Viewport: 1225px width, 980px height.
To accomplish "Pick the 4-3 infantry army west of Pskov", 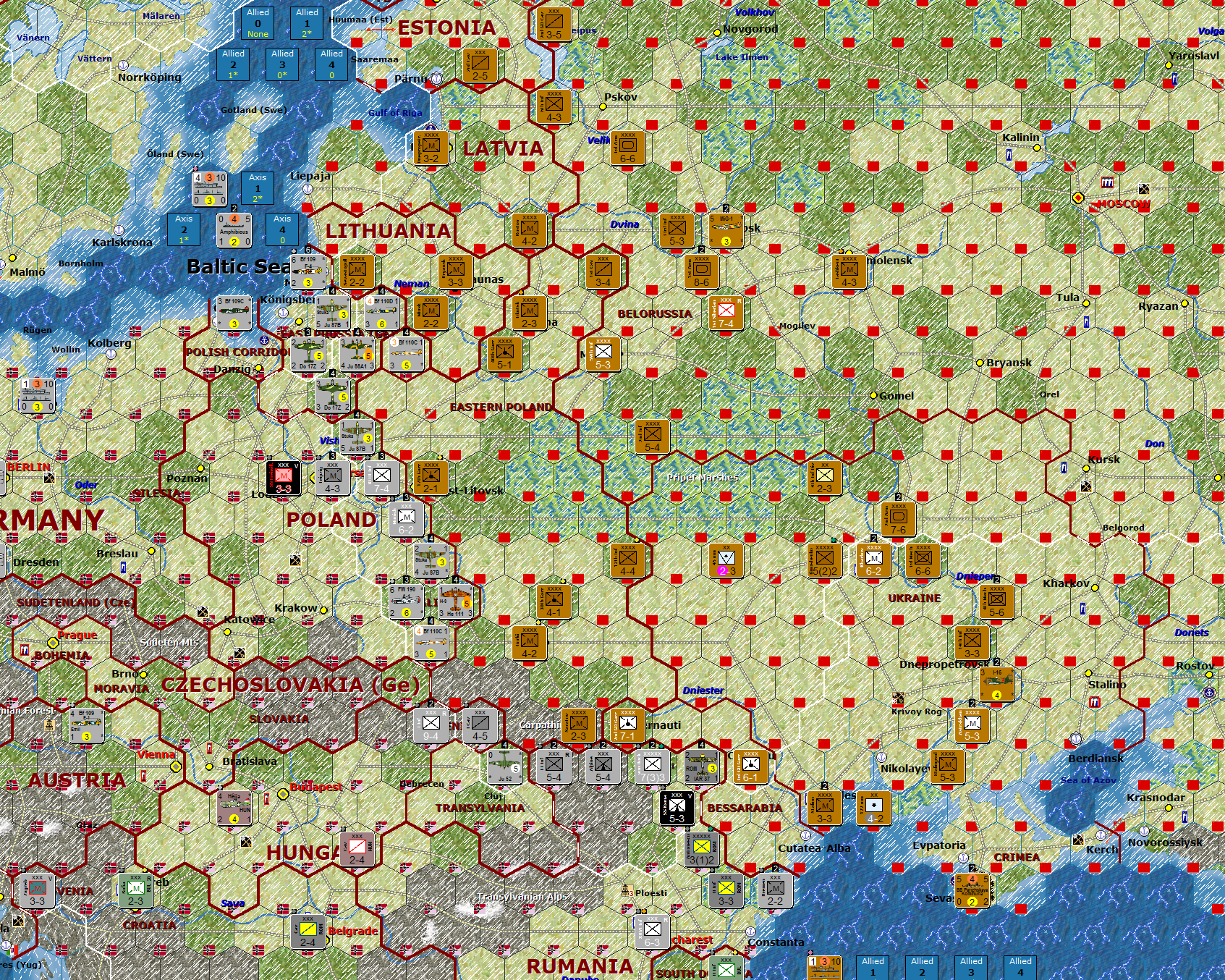I will [554, 106].
